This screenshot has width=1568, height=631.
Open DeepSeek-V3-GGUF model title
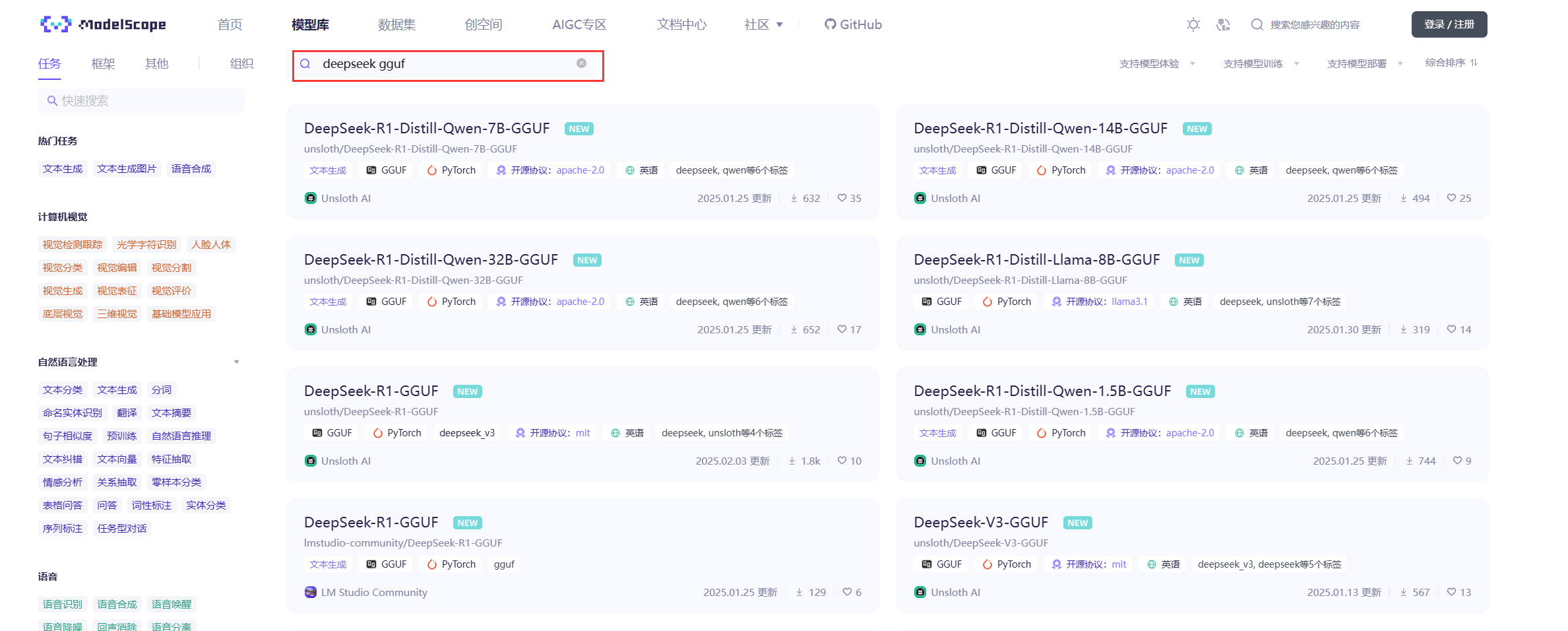(x=981, y=522)
